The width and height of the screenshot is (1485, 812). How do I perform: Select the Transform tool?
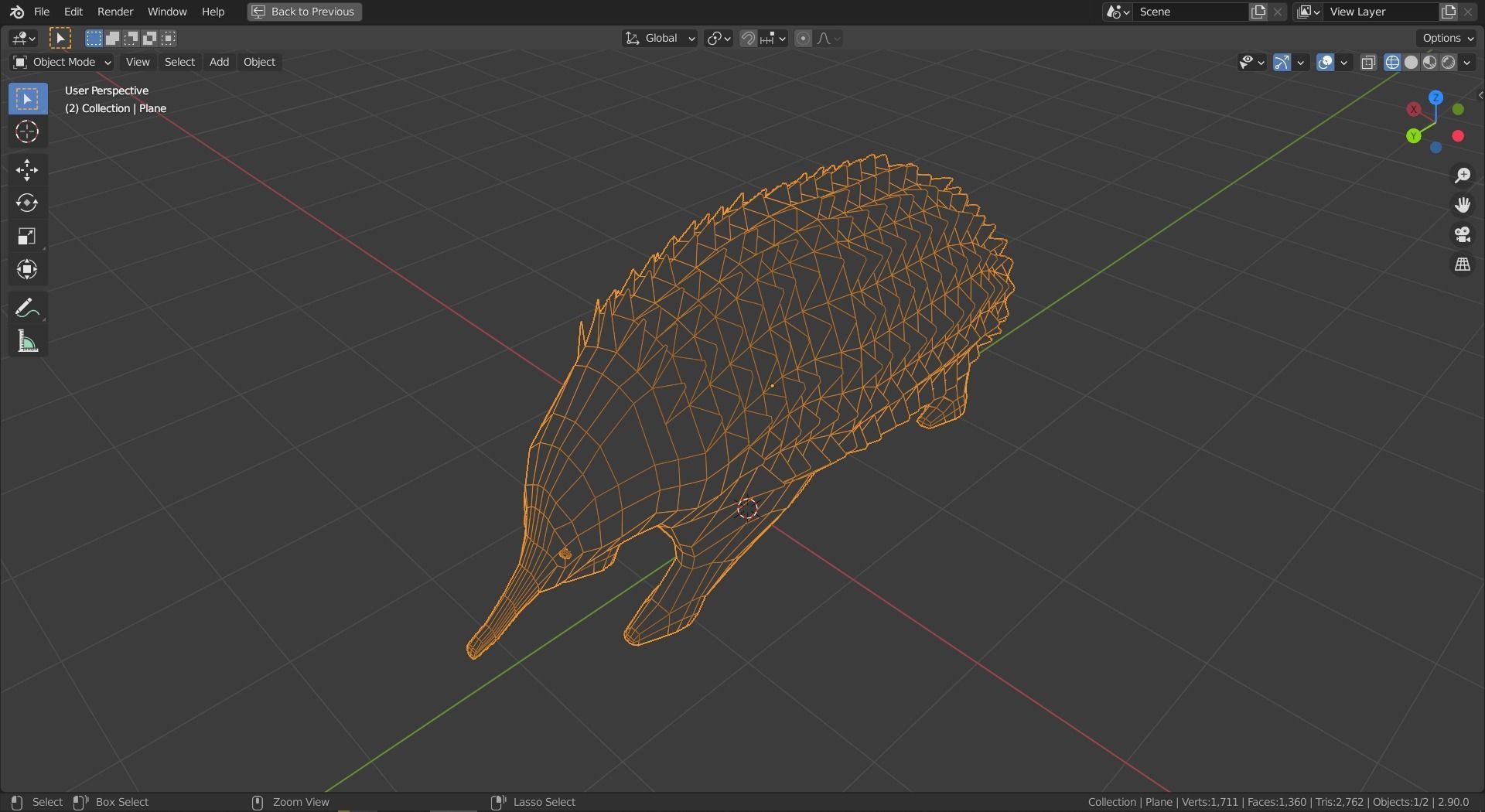28,270
